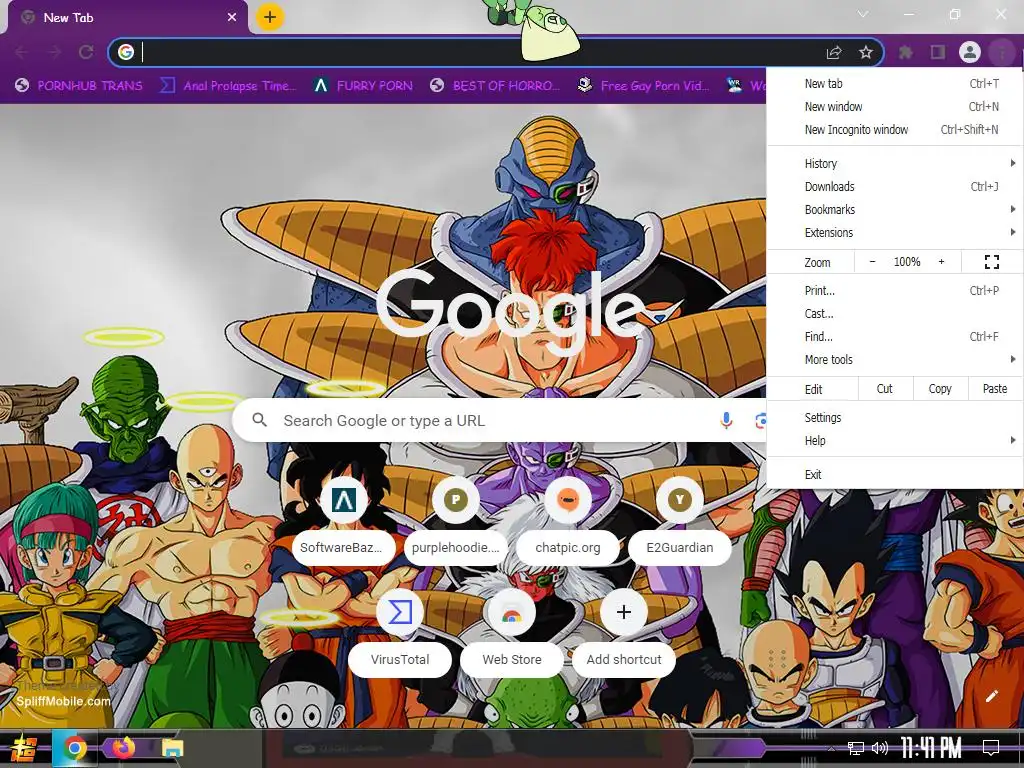Click the Start button on taskbar
1024x768 pixels.
coord(24,748)
